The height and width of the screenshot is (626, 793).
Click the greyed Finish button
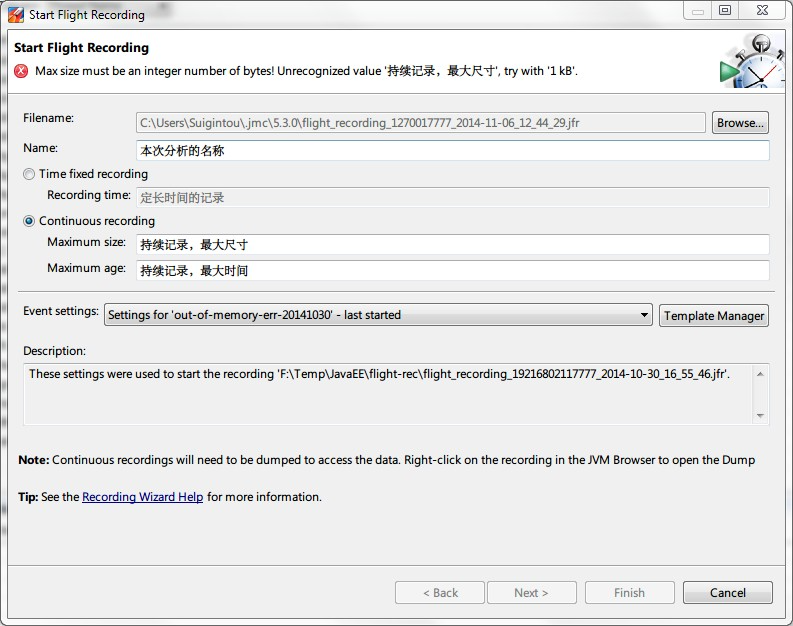630,593
